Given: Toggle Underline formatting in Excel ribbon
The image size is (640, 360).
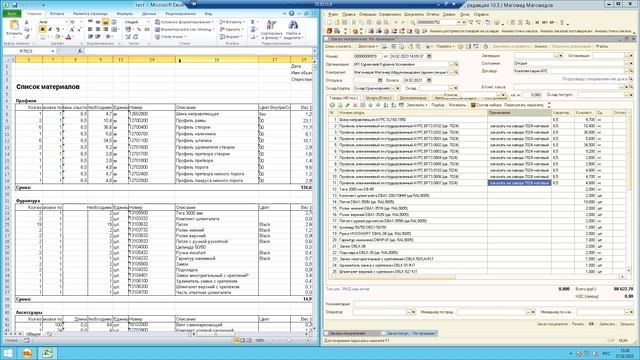Looking at the screenshot, I should pos(58,29).
